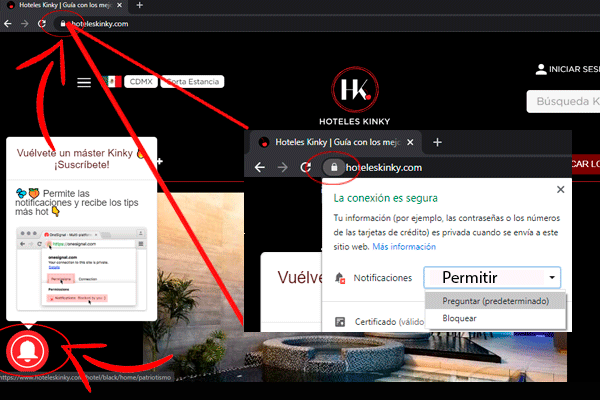This screenshot has width=600, height=400.
Task: Choose the Bloquear option
Action: point(496,318)
